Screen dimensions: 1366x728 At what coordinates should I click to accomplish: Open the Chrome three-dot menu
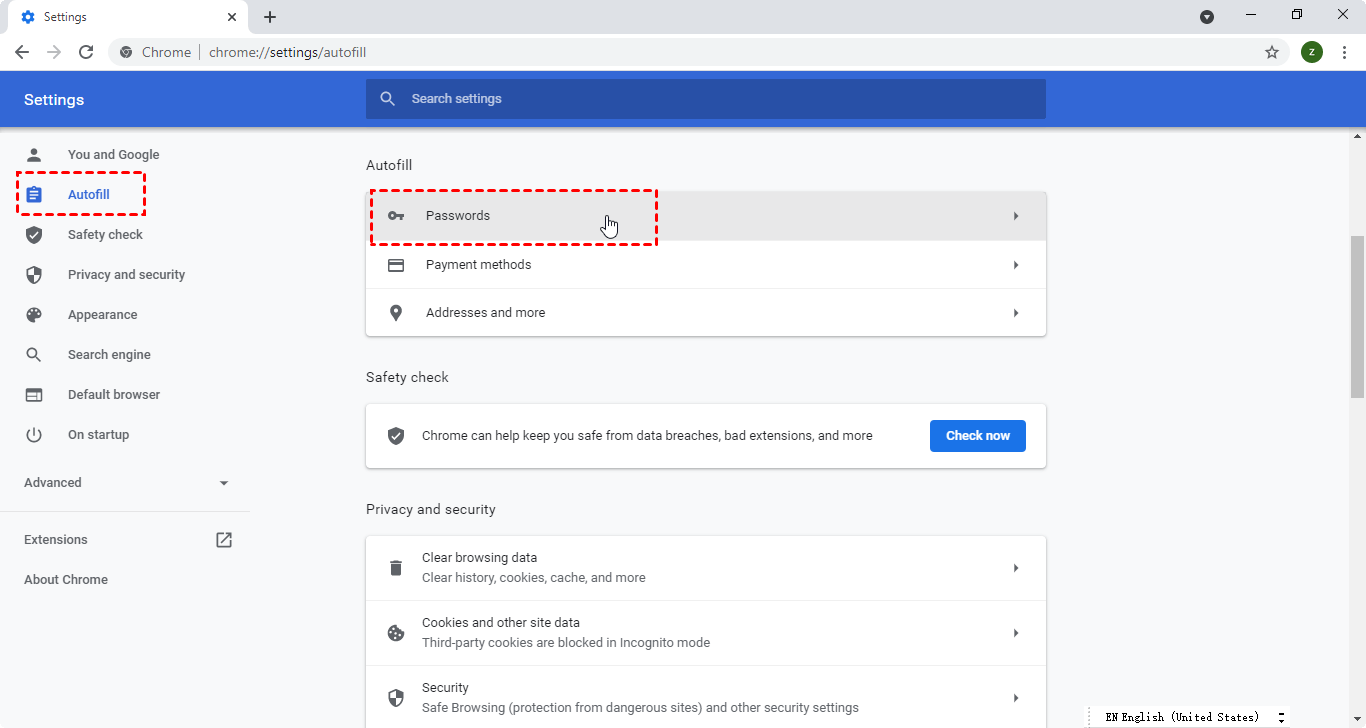1344,52
